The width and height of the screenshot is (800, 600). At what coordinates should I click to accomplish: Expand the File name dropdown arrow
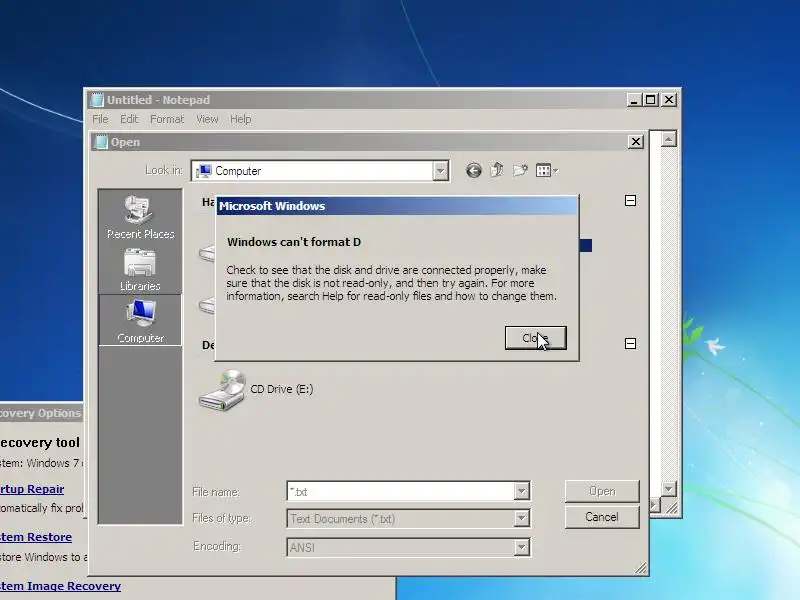point(521,492)
